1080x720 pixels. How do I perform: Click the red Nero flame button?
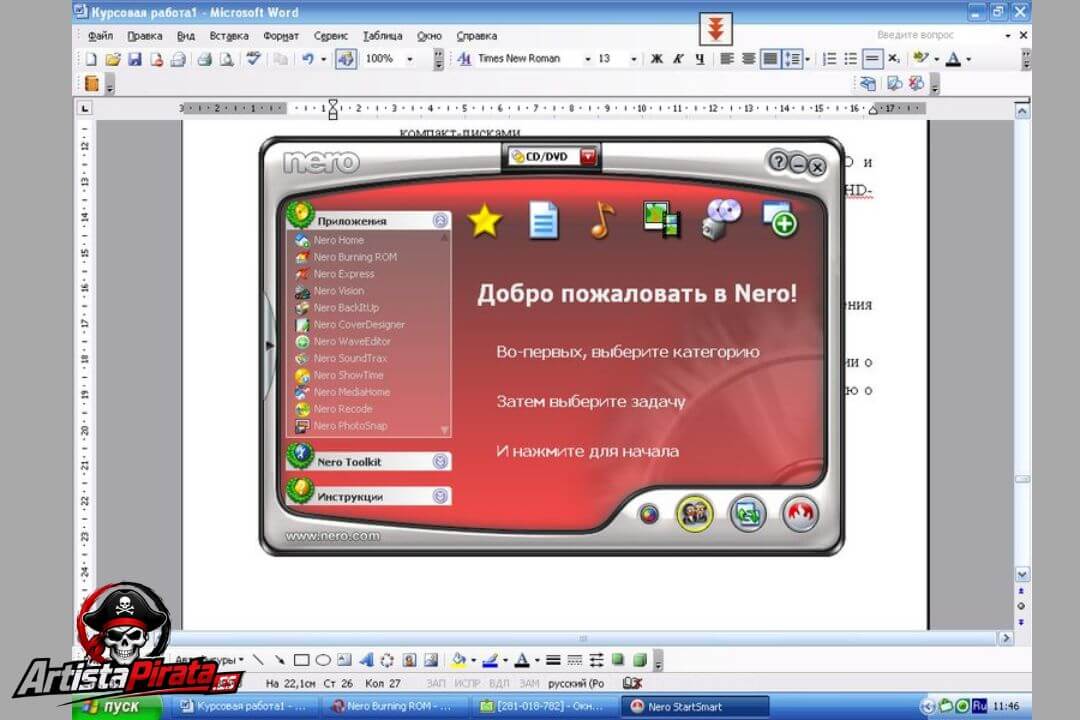tap(800, 513)
